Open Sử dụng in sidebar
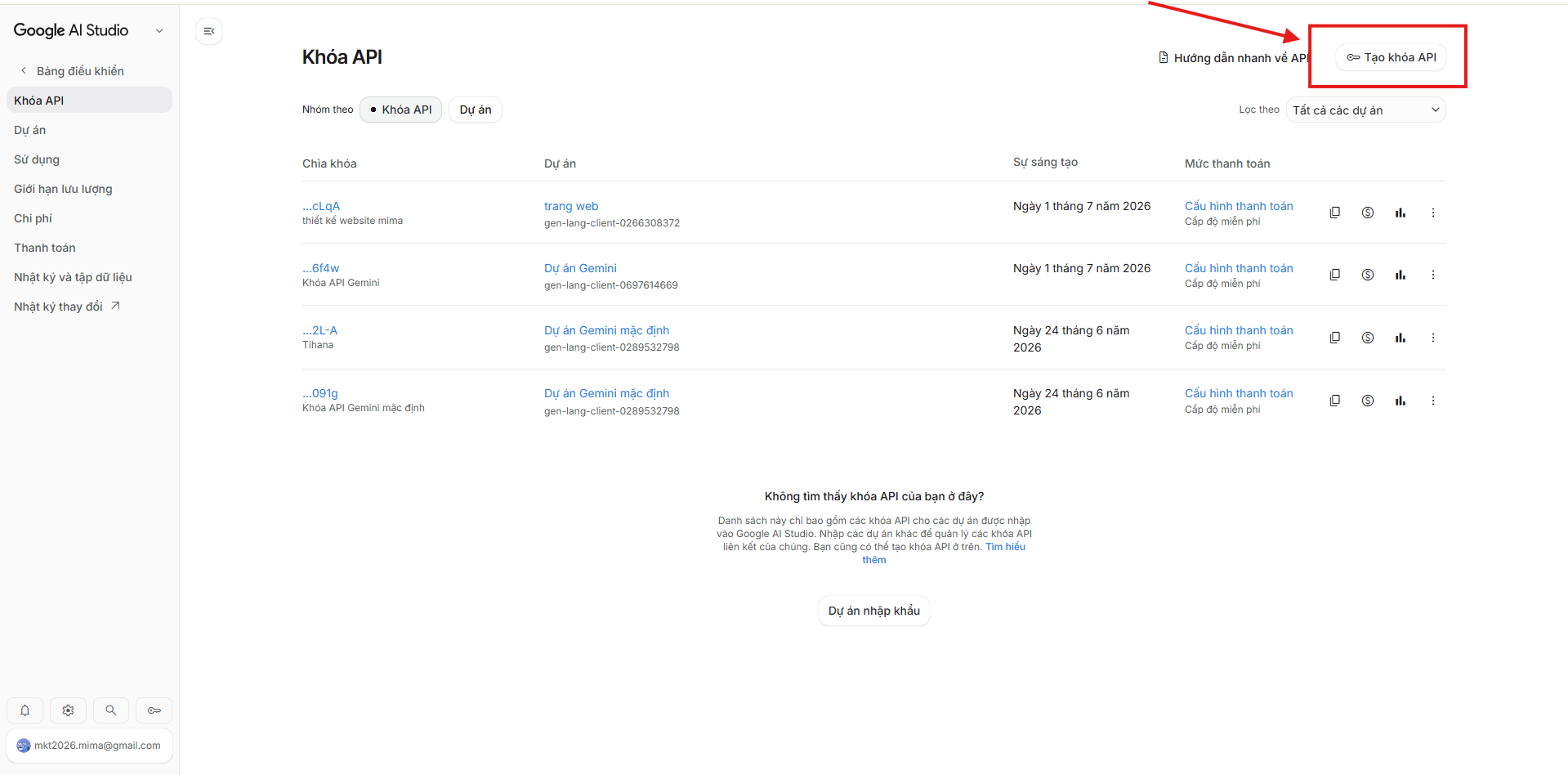 pyautogui.click(x=37, y=159)
